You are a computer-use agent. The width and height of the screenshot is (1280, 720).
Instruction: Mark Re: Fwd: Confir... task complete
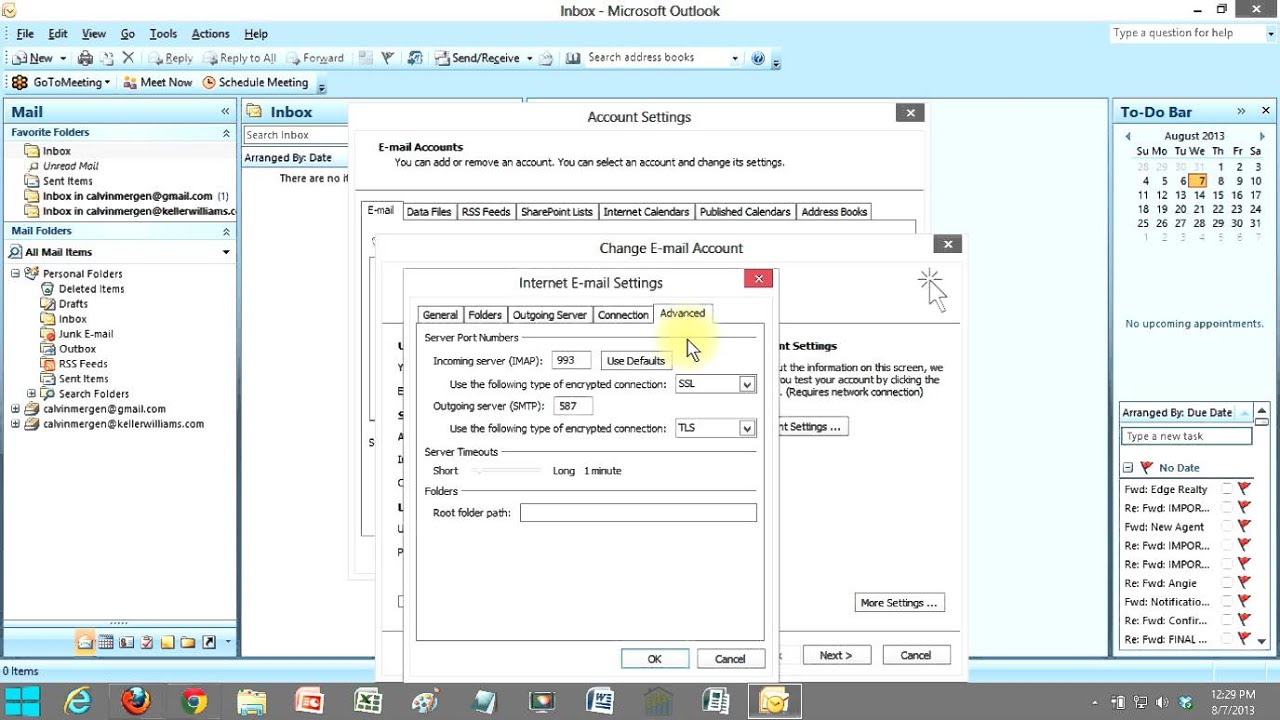coord(1227,621)
